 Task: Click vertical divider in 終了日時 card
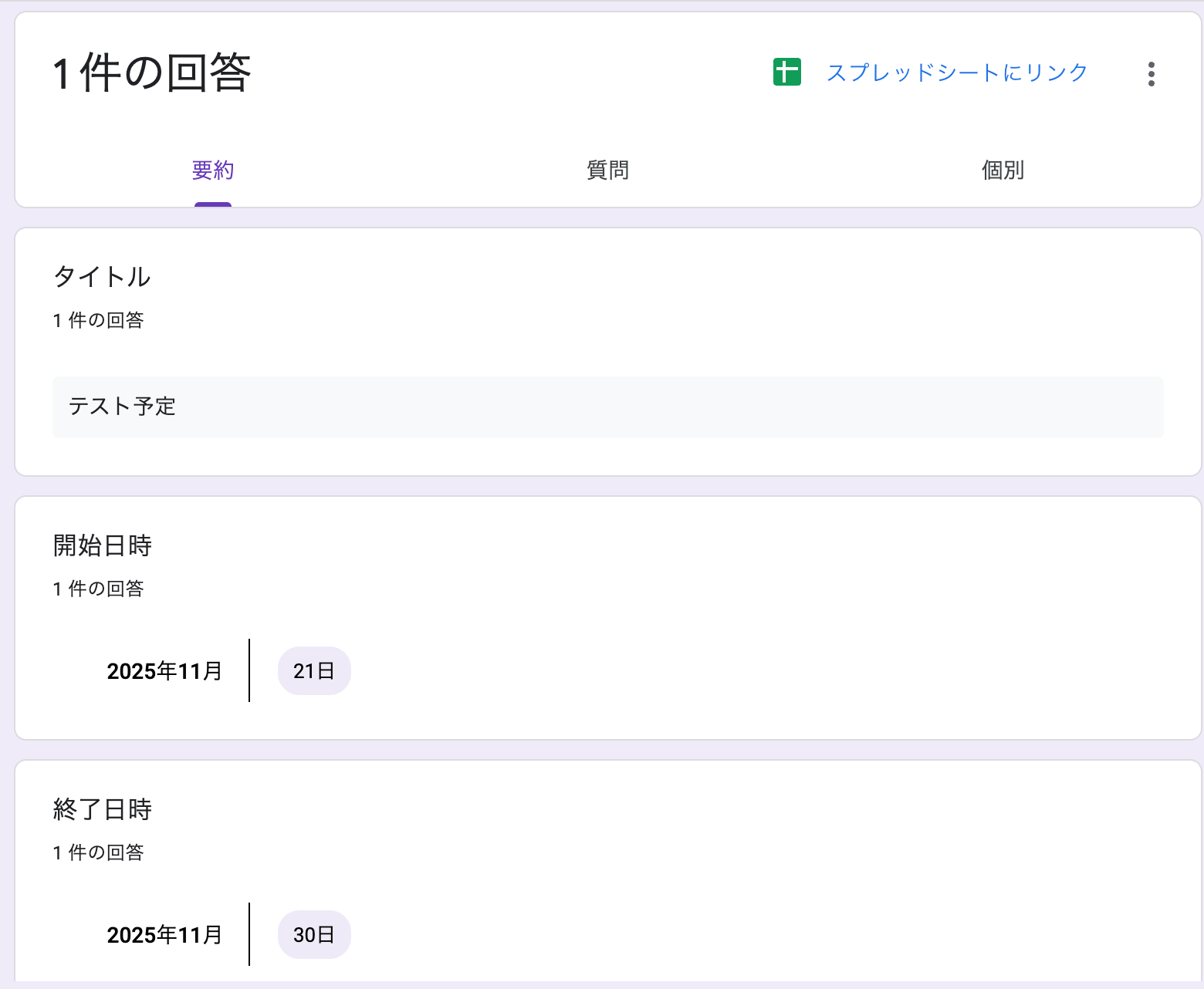click(249, 934)
